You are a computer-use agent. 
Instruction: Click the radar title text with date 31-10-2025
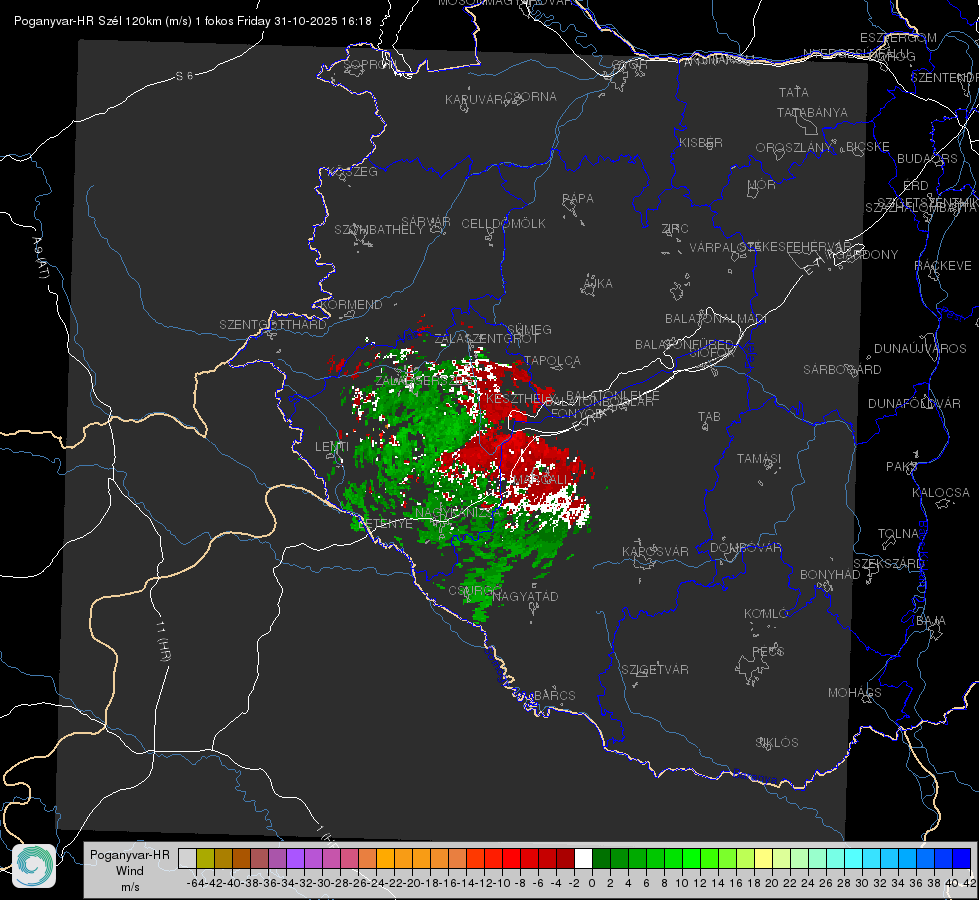tap(193, 21)
